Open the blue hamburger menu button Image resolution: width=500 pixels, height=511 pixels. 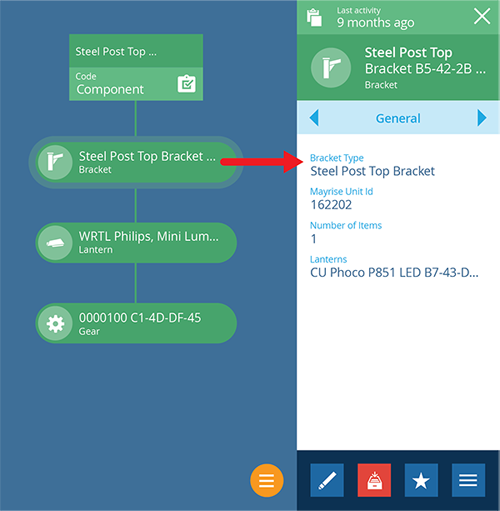(x=468, y=480)
